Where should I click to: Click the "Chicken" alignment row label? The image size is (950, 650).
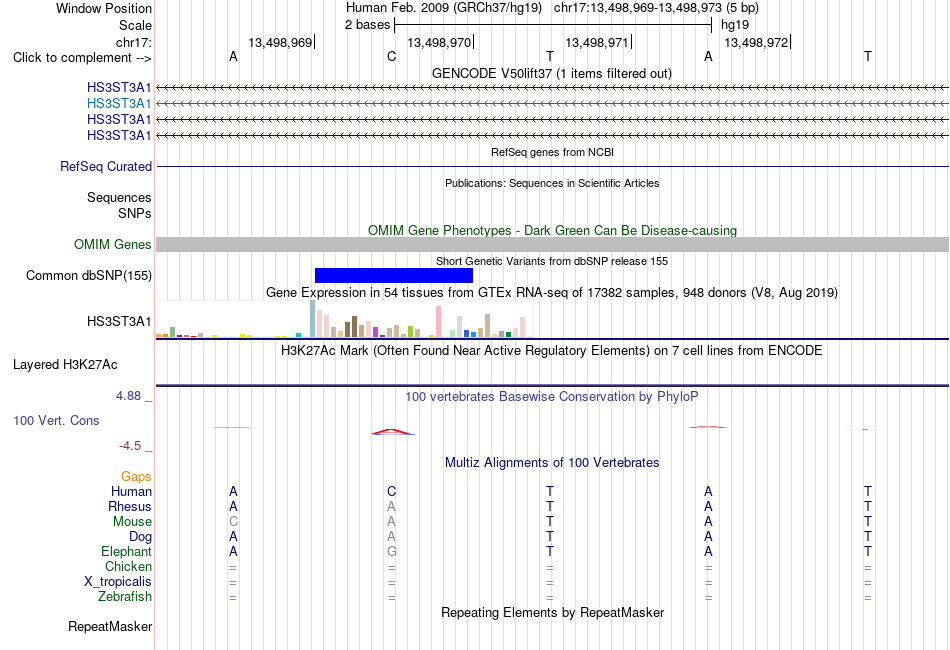click(x=128, y=566)
